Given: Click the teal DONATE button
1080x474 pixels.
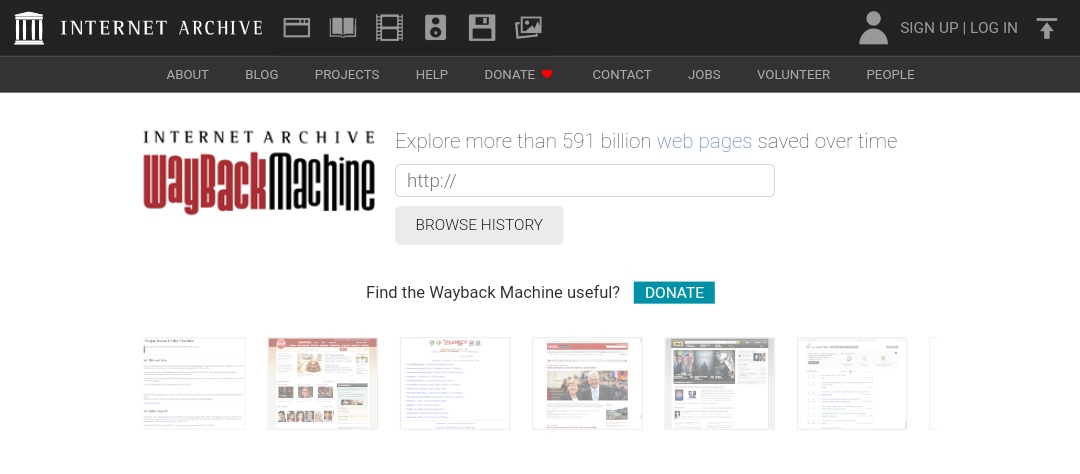Looking at the screenshot, I should click(674, 293).
